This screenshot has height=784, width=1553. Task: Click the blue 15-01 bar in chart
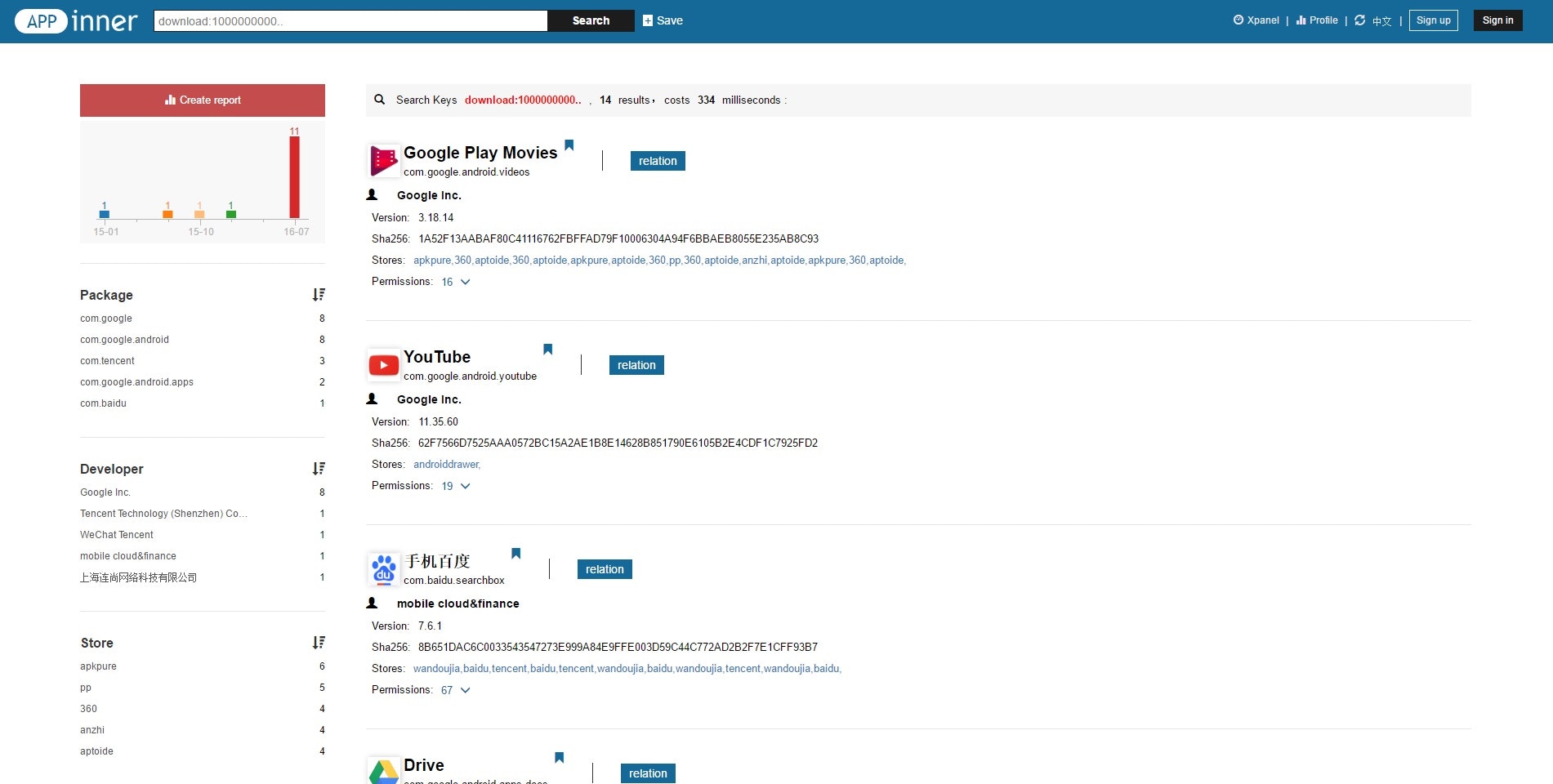pyautogui.click(x=105, y=214)
